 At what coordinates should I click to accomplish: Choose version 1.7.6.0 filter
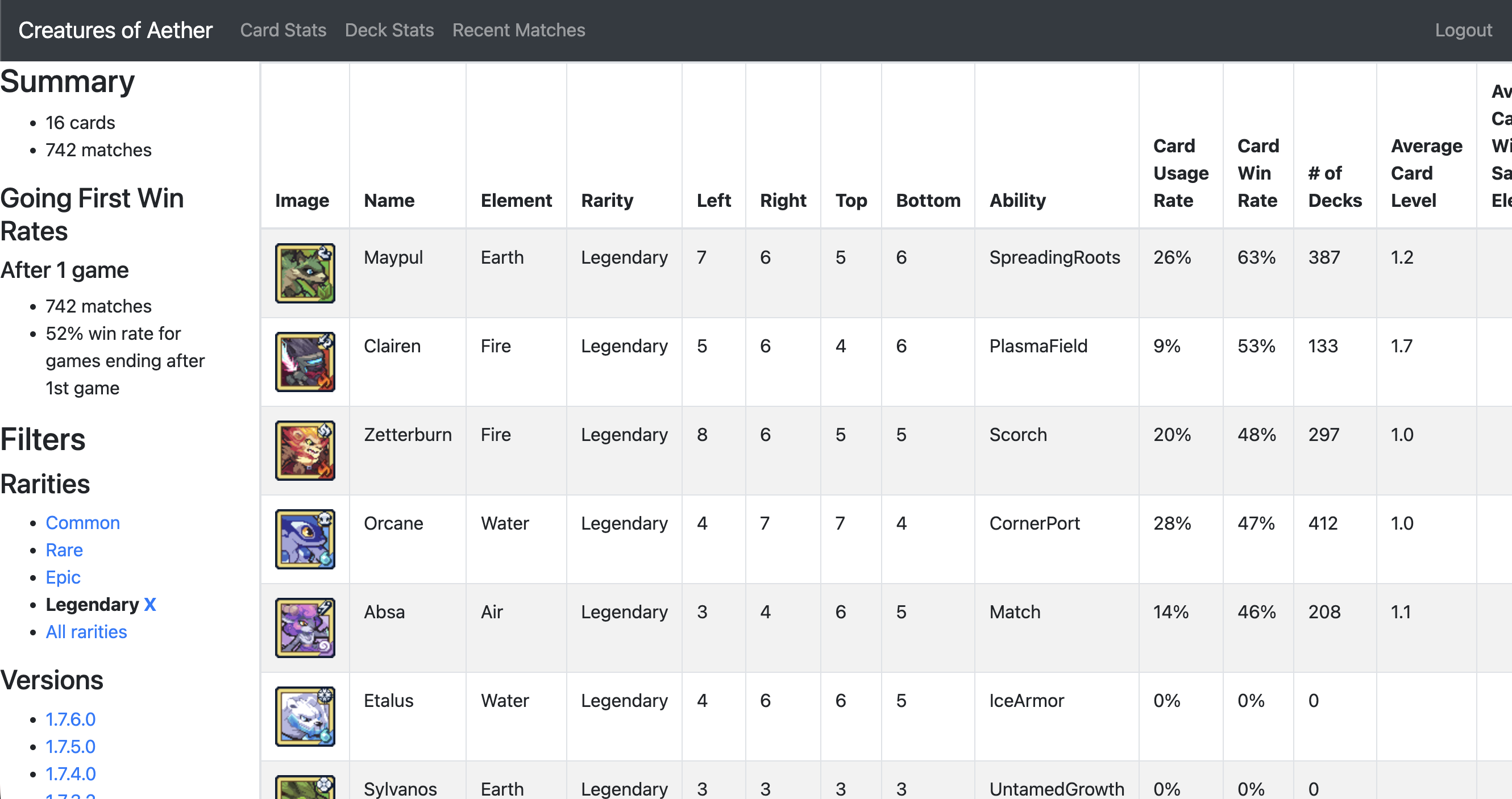coord(70,719)
